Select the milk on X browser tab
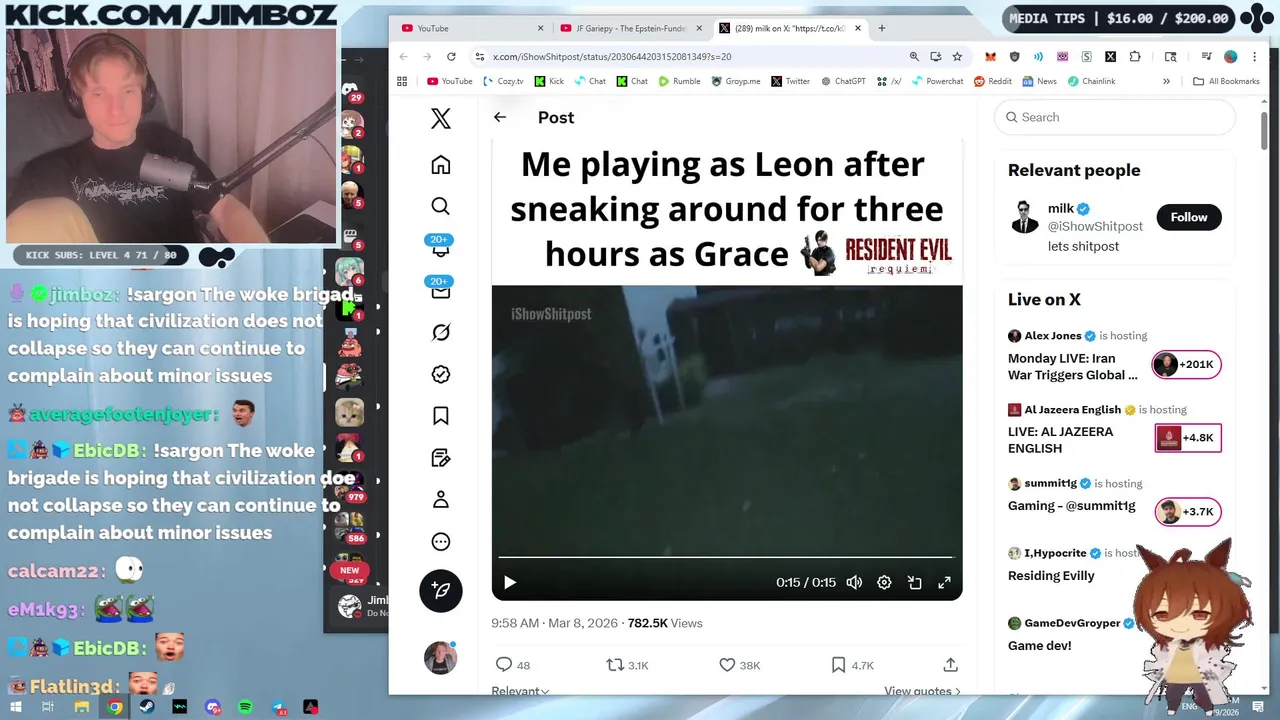 (790, 28)
